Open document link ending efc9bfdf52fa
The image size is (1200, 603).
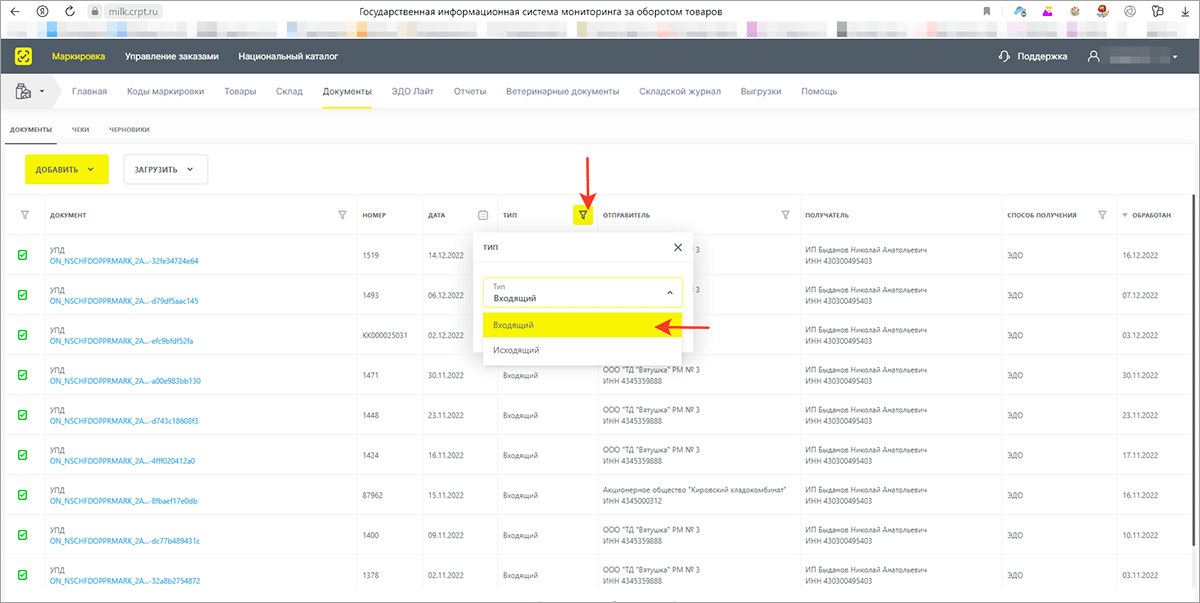121,341
